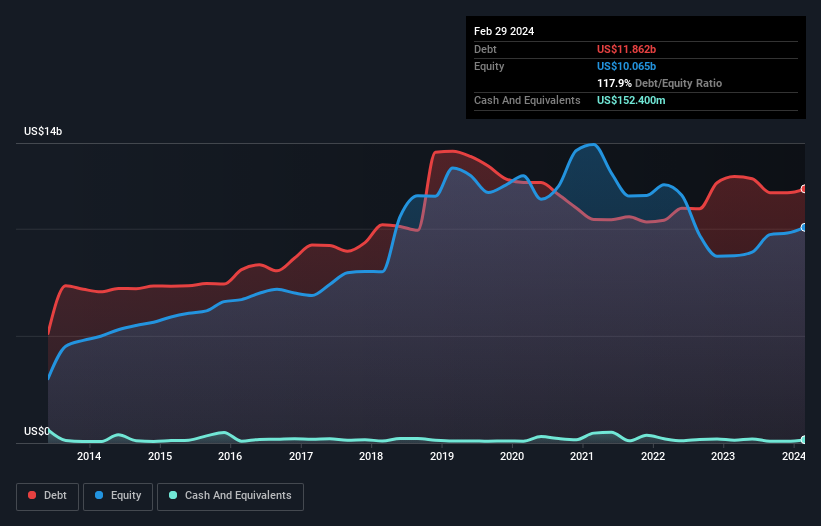821x526 pixels.
Task: Click the US$152.400m cash value
Action: [x=631, y=100]
